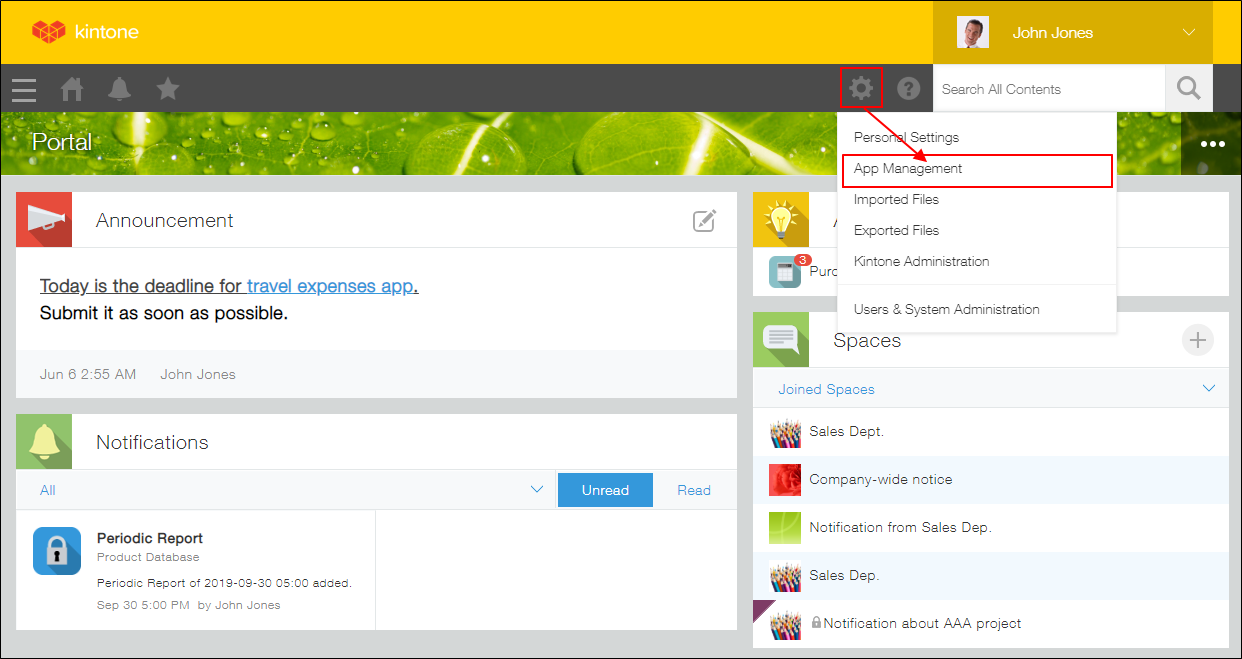Click the kintone logo
Screen dimensions: 1242x659
click(x=85, y=32)
